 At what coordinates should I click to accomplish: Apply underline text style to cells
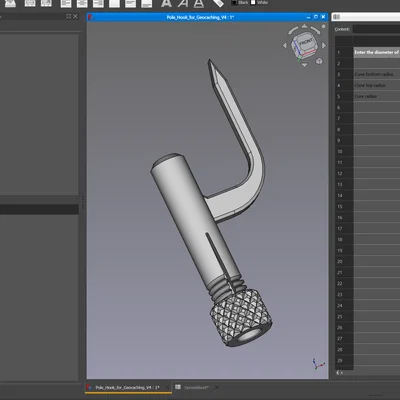199,3
